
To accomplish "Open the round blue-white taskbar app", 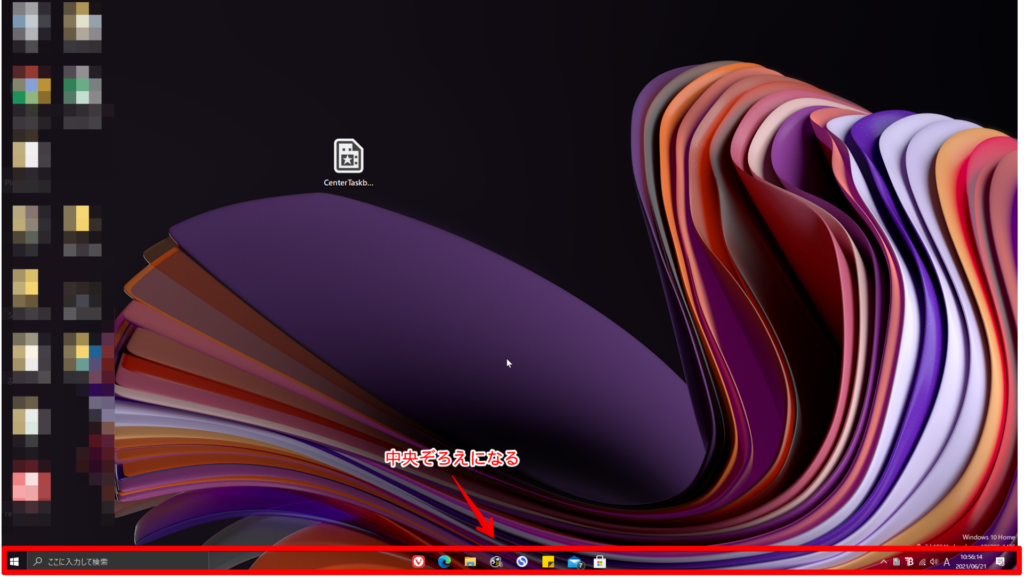I will (522, 561).
